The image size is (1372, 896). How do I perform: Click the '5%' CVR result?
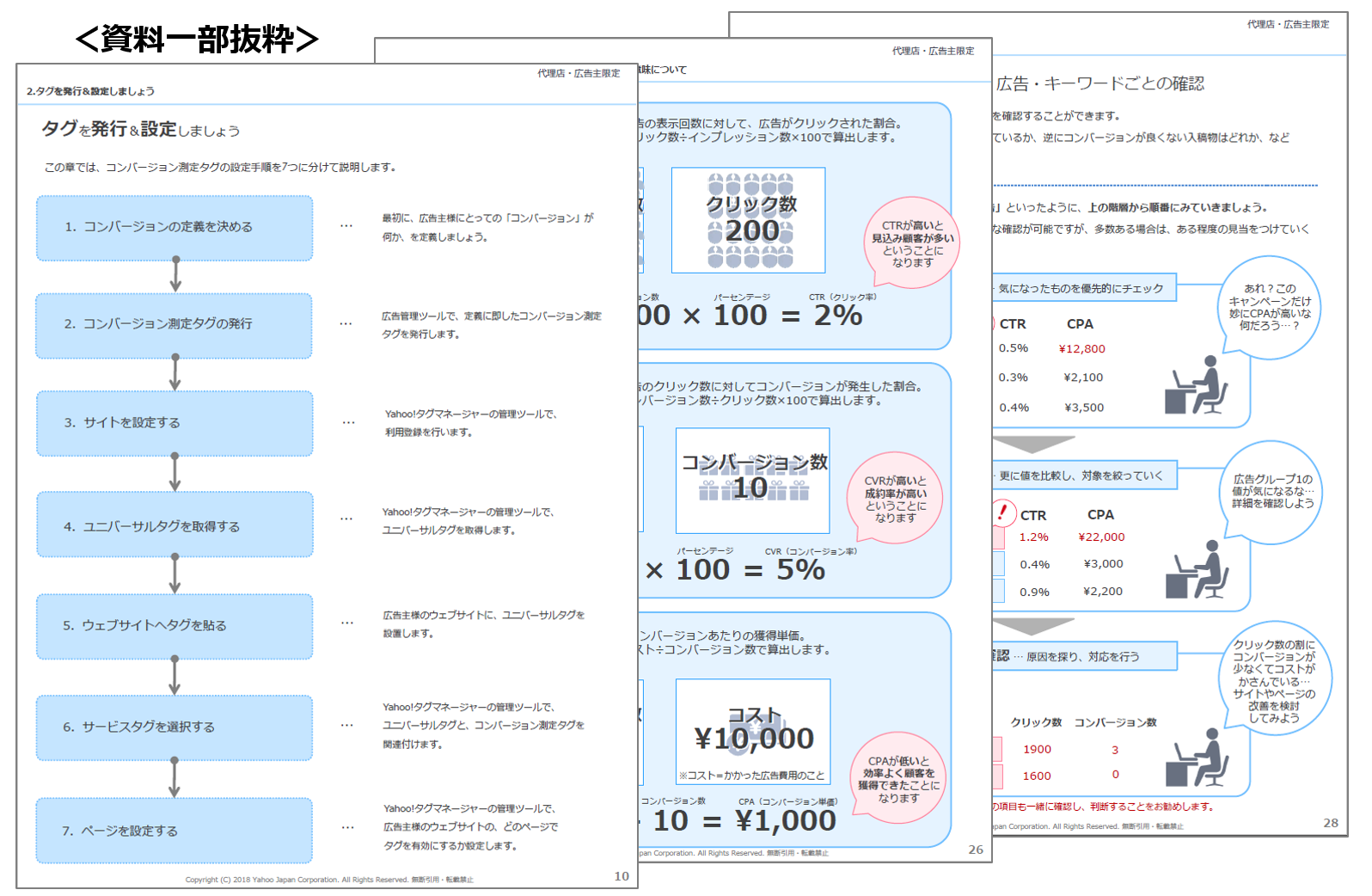point(800,569)
